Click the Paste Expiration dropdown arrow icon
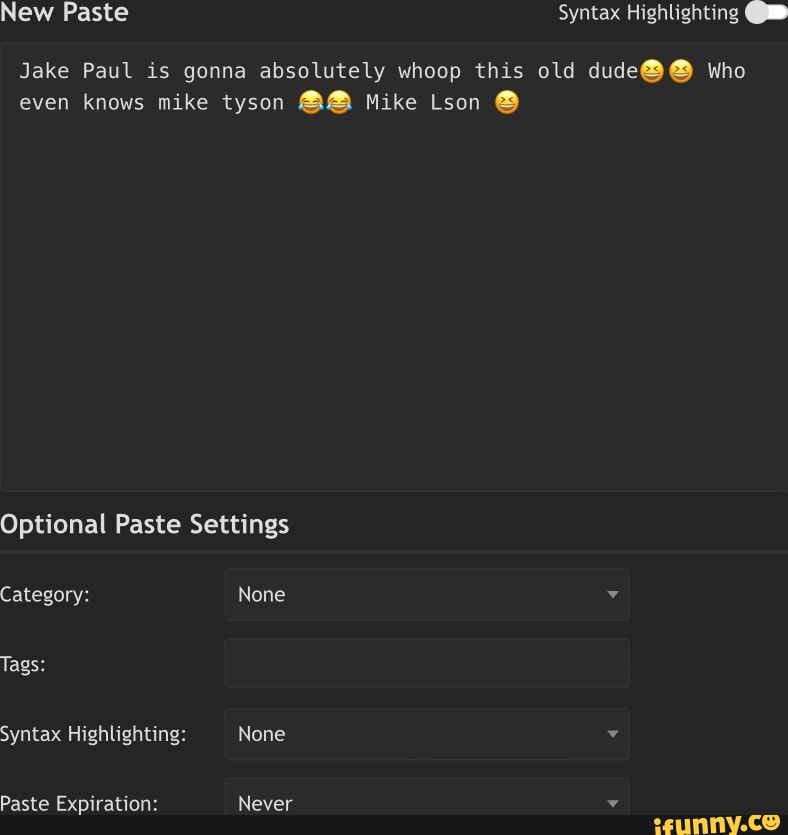This screenshot has width=788, height=835. coord(612,804)
